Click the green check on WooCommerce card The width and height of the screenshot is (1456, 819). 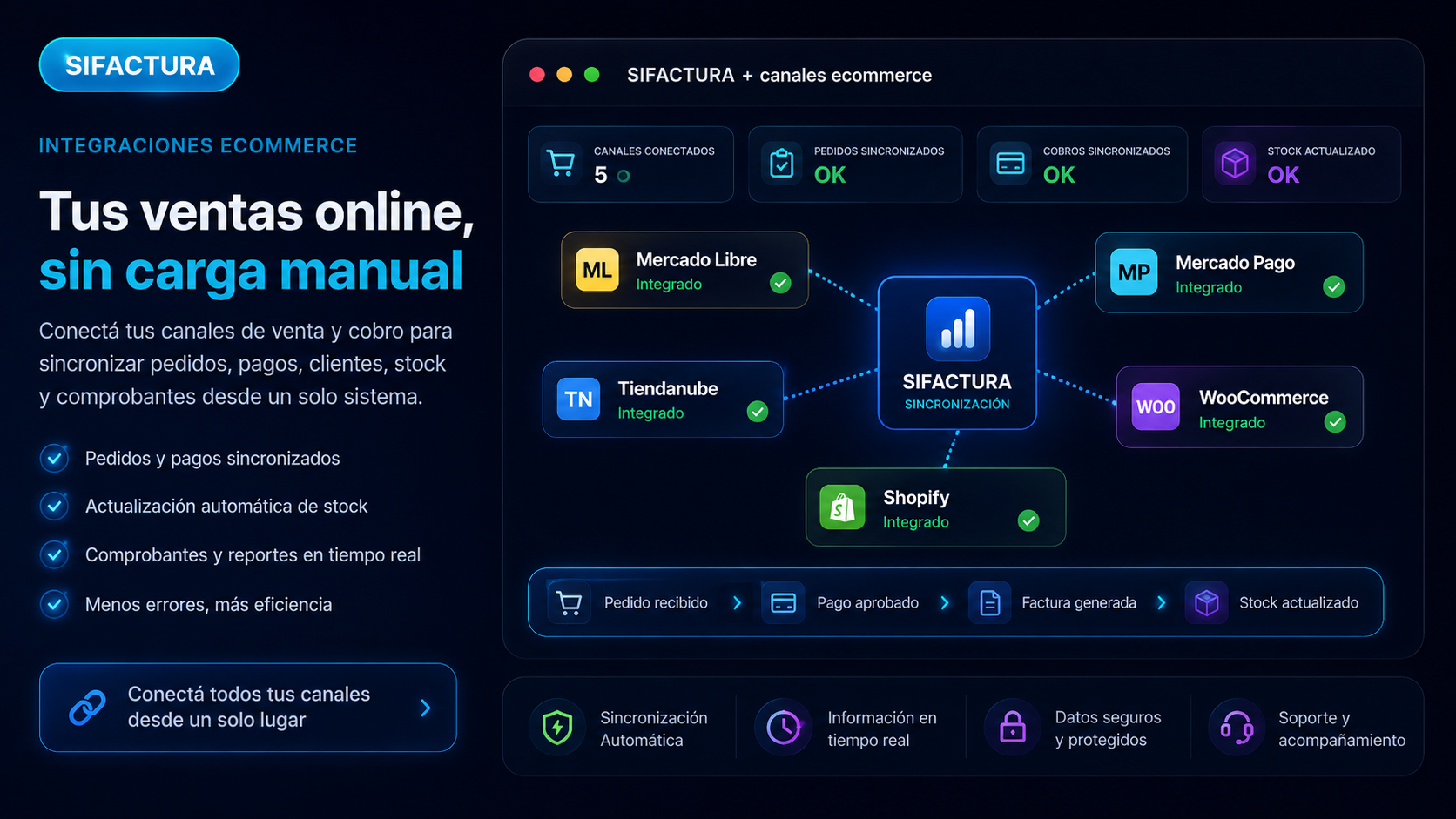(x=1335, y=422)
